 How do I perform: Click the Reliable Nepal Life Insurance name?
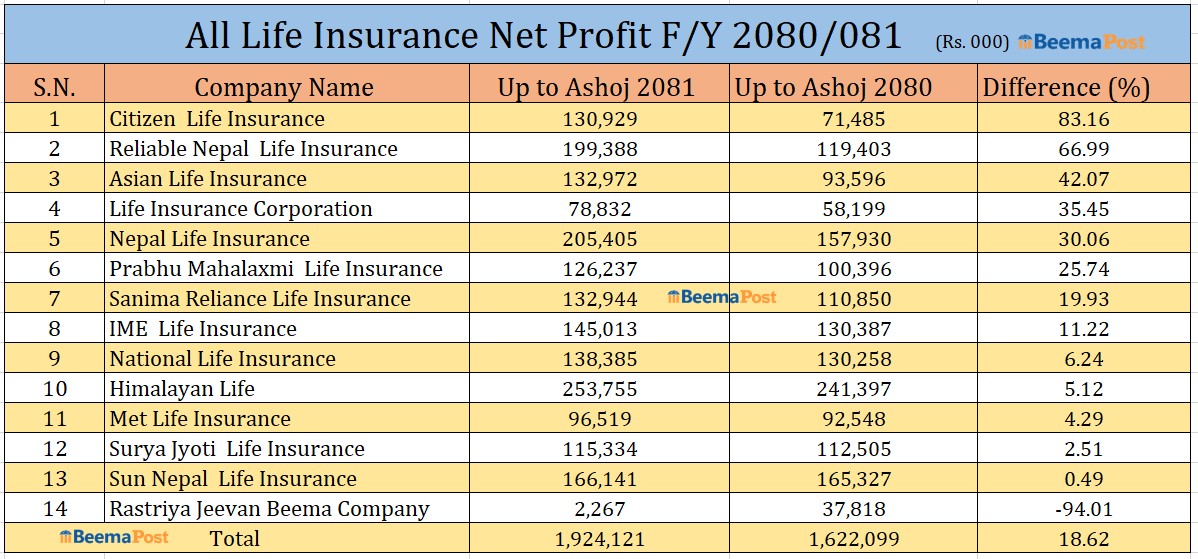253,149
